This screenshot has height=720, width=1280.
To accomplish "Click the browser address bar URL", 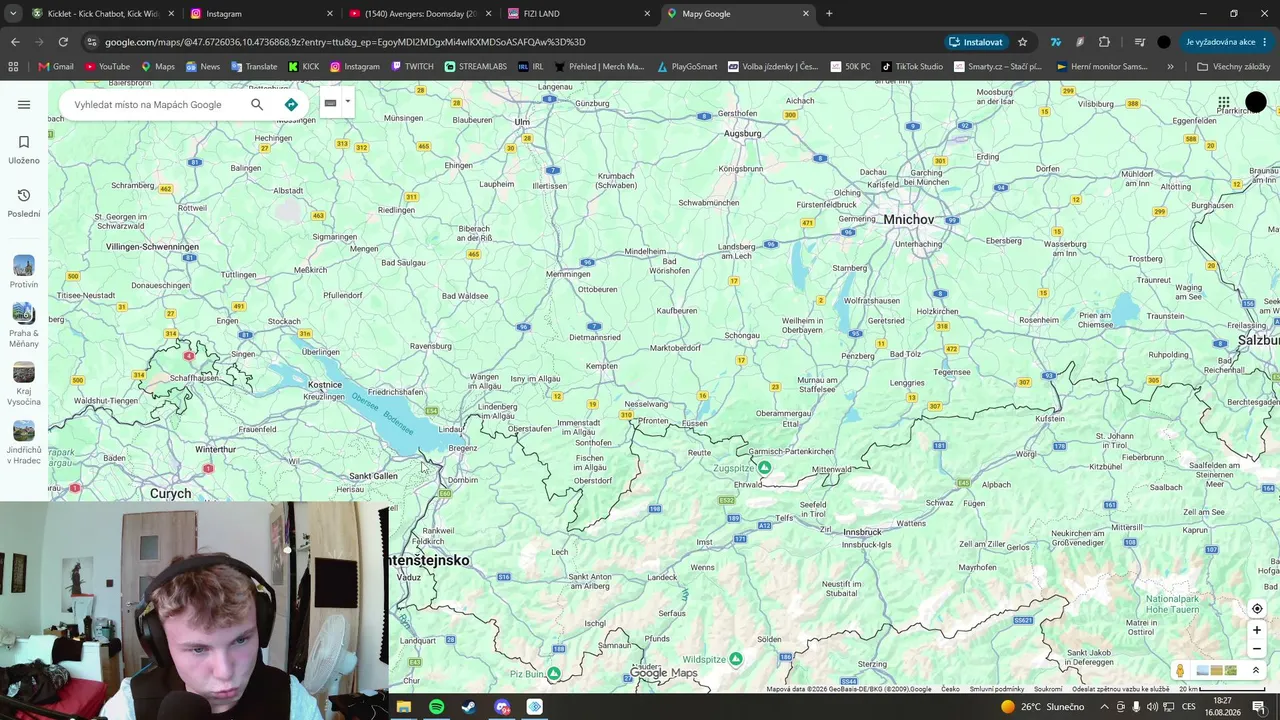I will coord(345,42).
